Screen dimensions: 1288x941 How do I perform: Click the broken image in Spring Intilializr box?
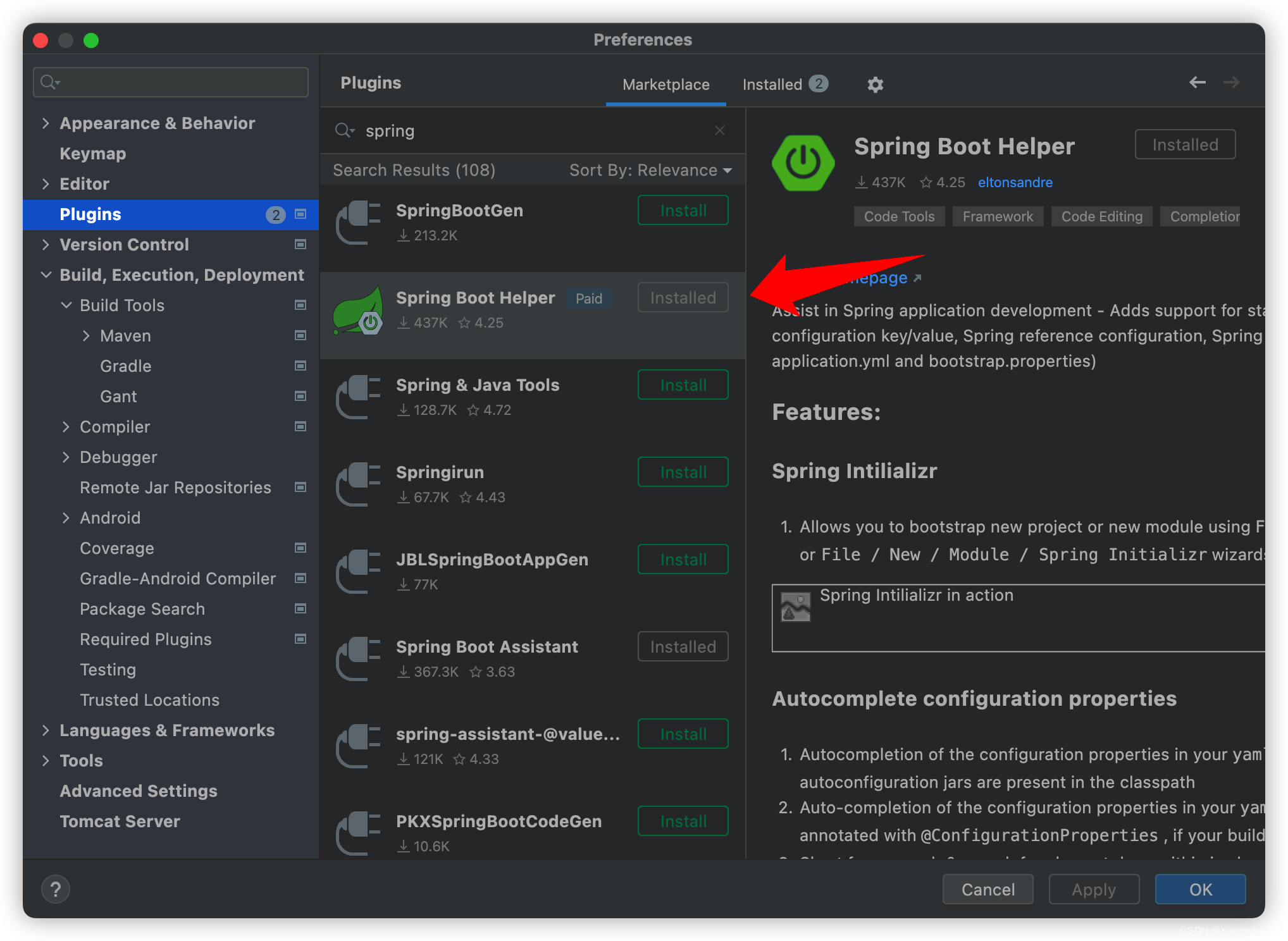(795, 607)
